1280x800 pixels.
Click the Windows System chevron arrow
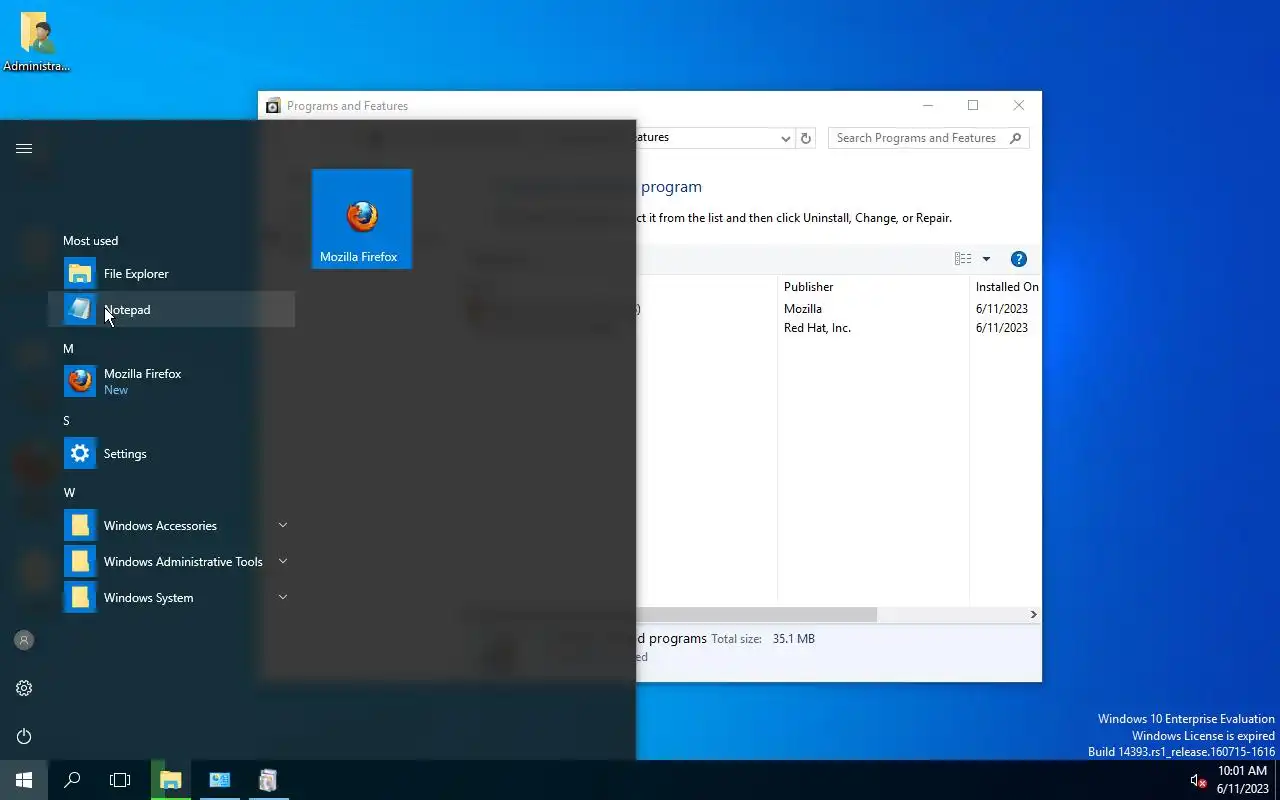tap(283, 597)
